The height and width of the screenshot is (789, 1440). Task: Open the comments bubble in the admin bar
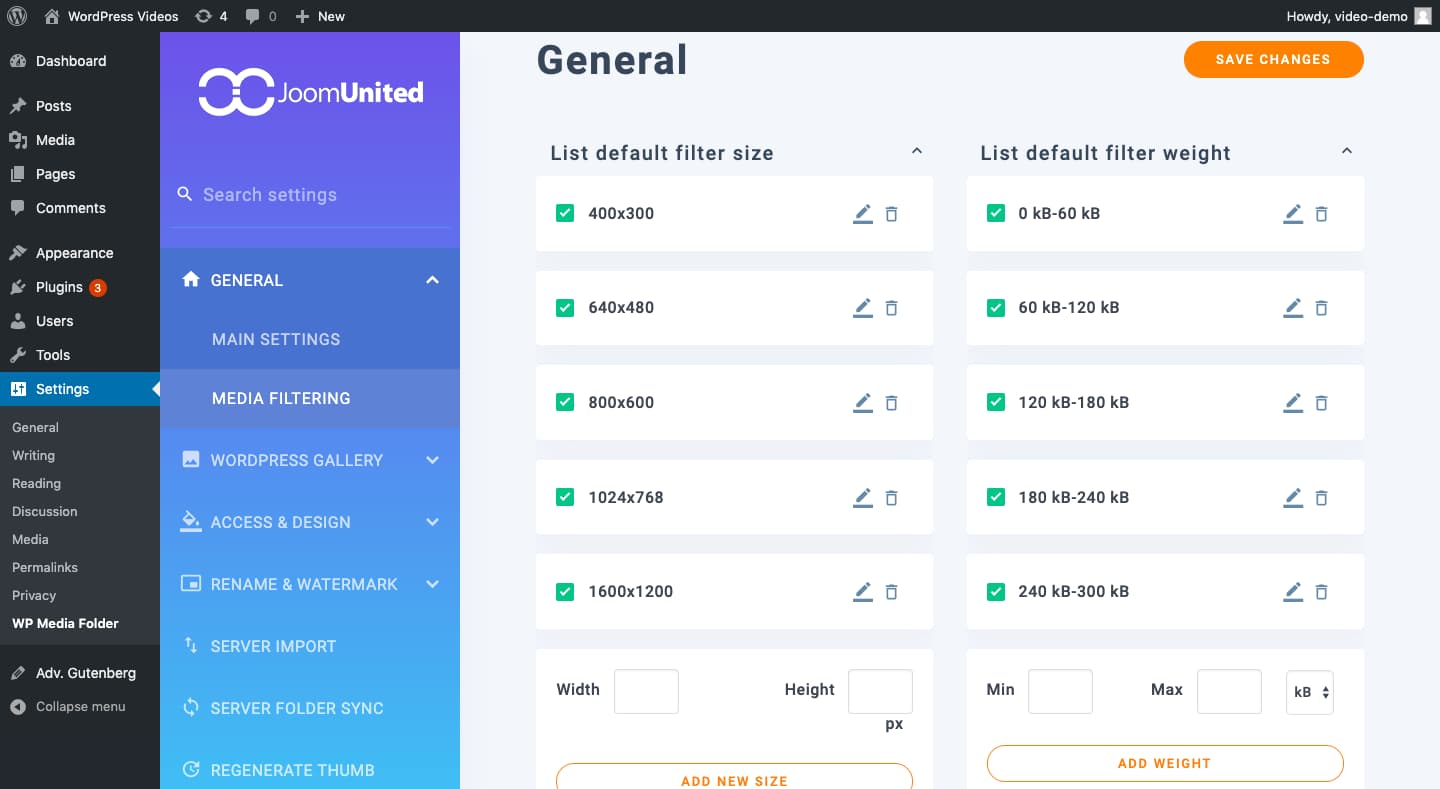tap(253, 16)
